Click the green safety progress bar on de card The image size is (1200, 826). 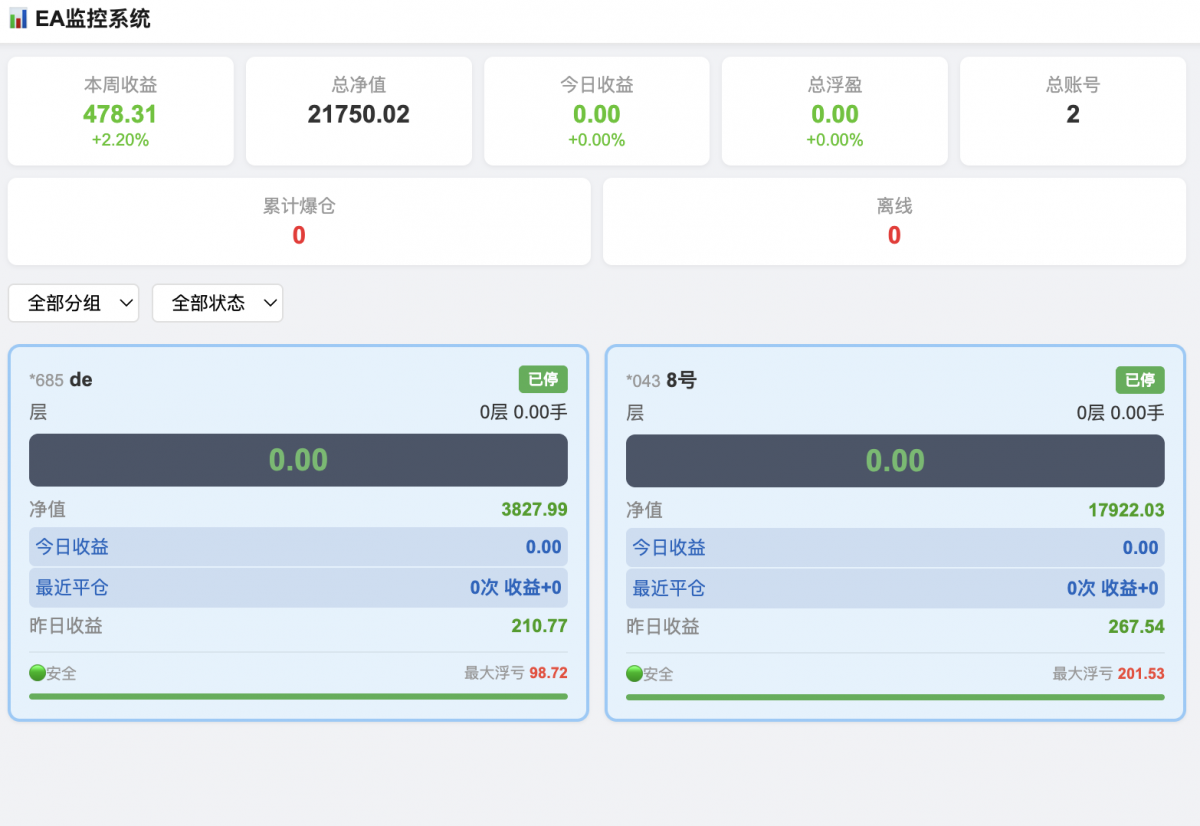coord(298,696)
